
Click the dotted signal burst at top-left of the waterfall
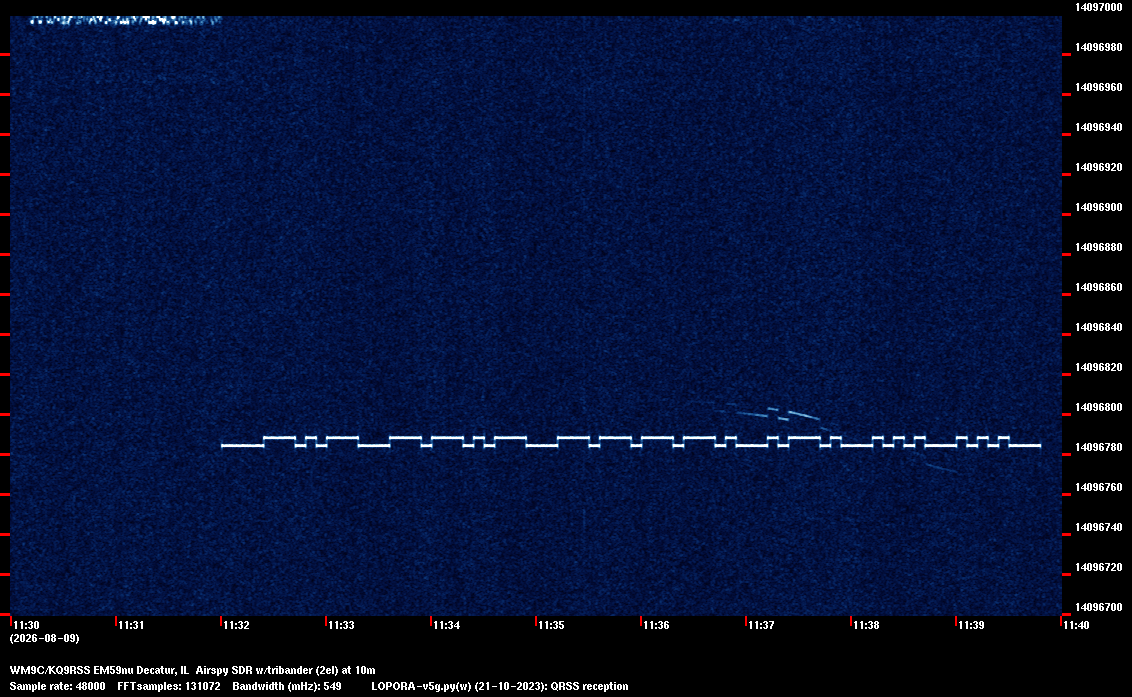tap(124, 20)
